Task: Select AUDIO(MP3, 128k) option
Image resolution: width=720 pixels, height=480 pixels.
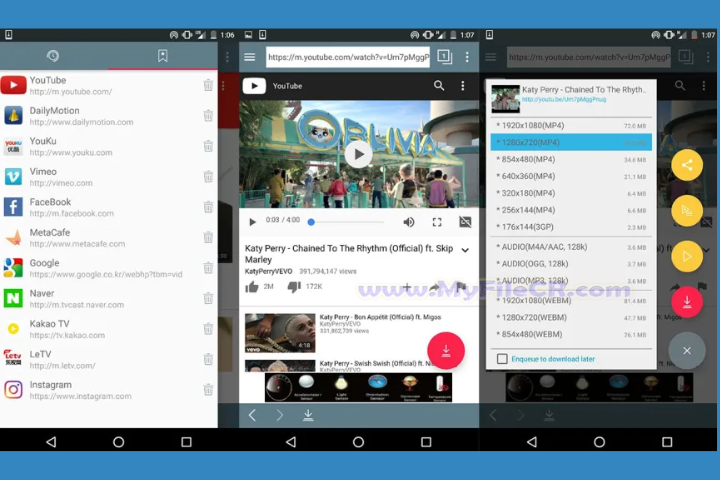Action: [x=571, y=281]
